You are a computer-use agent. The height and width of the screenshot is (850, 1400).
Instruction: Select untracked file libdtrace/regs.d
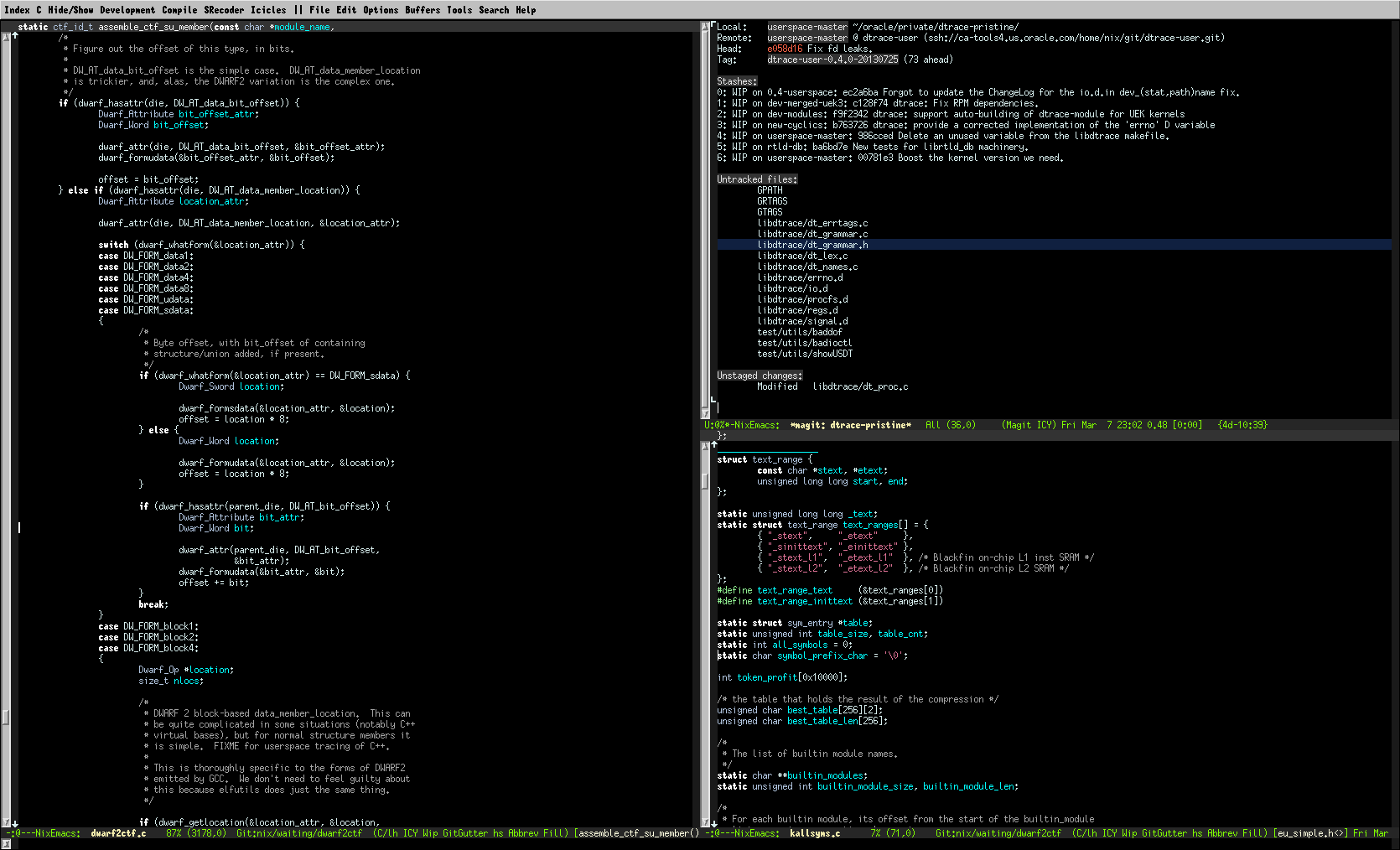tap(797, 310)
